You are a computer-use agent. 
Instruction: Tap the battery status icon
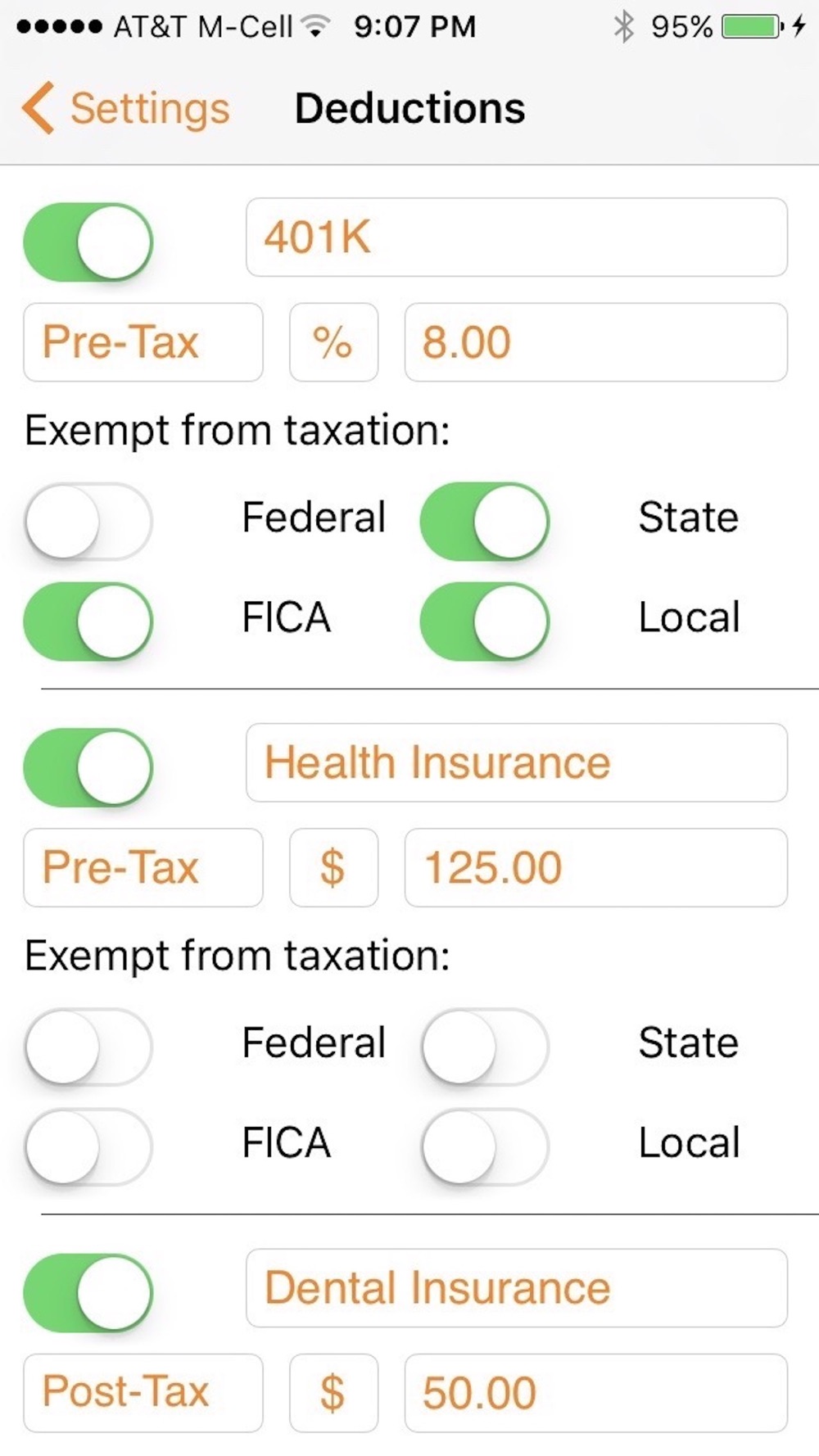click(752, 27)
